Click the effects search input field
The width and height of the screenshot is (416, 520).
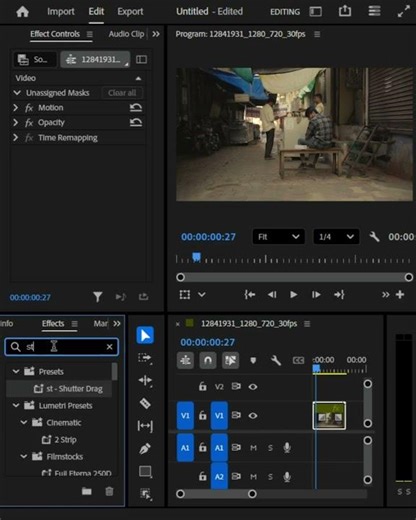pos(62,347)
